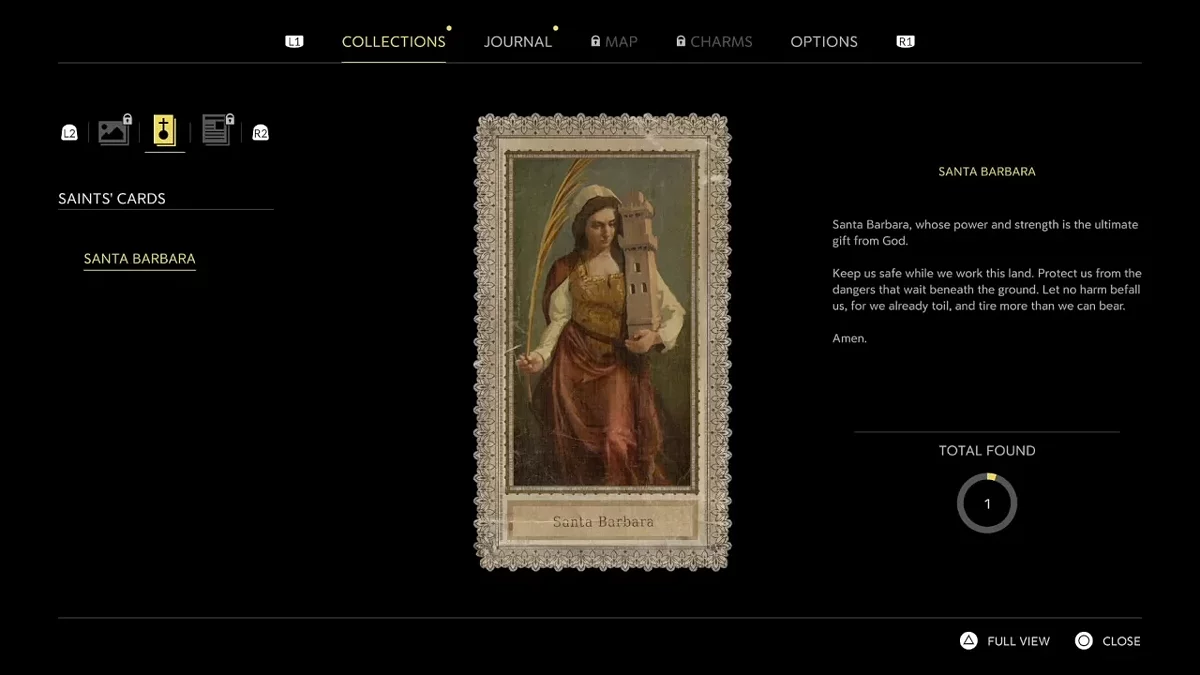
Task: Click the SANTA BARBARA title above description
Action: coord(987,172)
